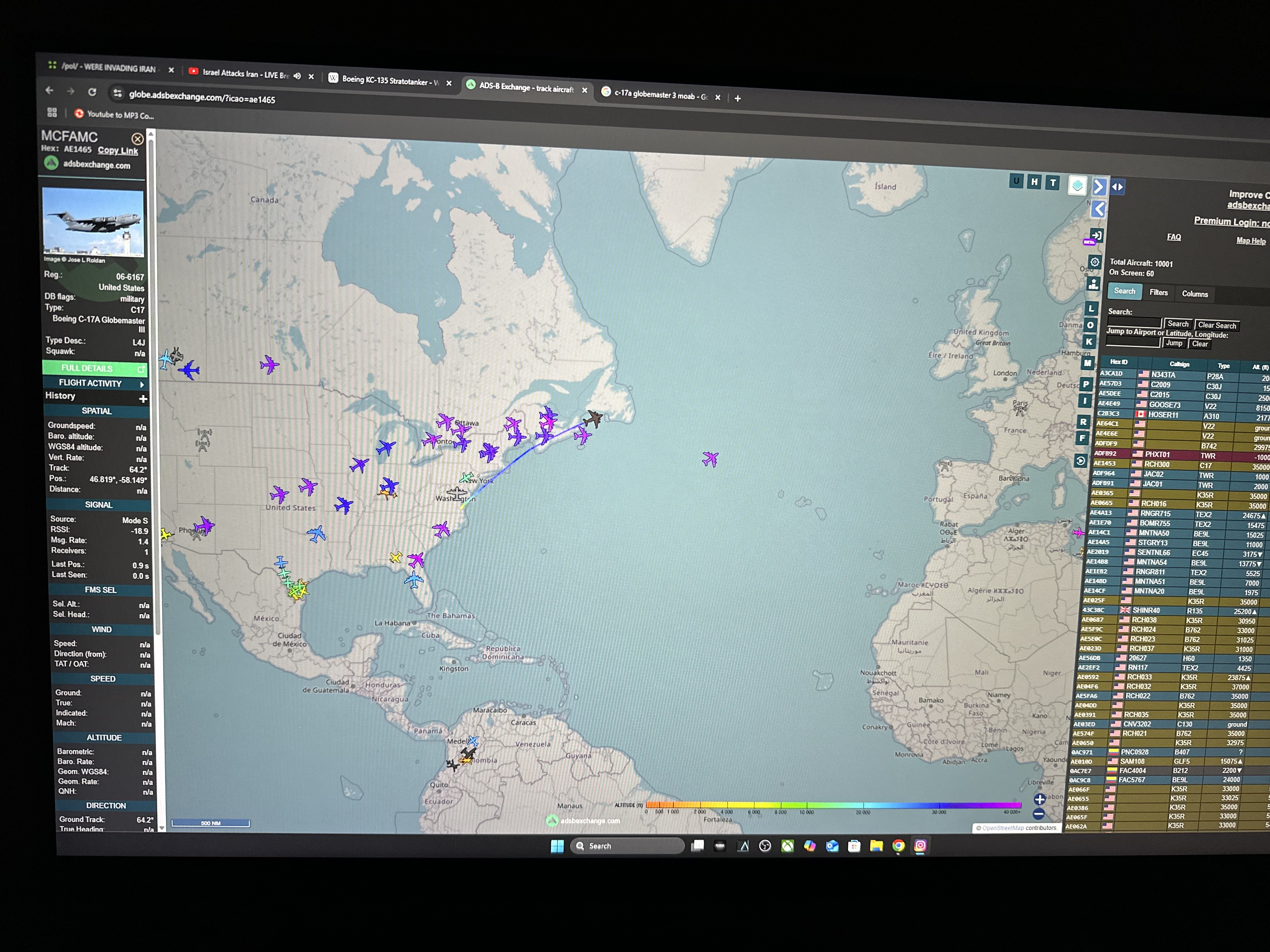
Task: Select the Filters tab
Action: click(1158, 293)
